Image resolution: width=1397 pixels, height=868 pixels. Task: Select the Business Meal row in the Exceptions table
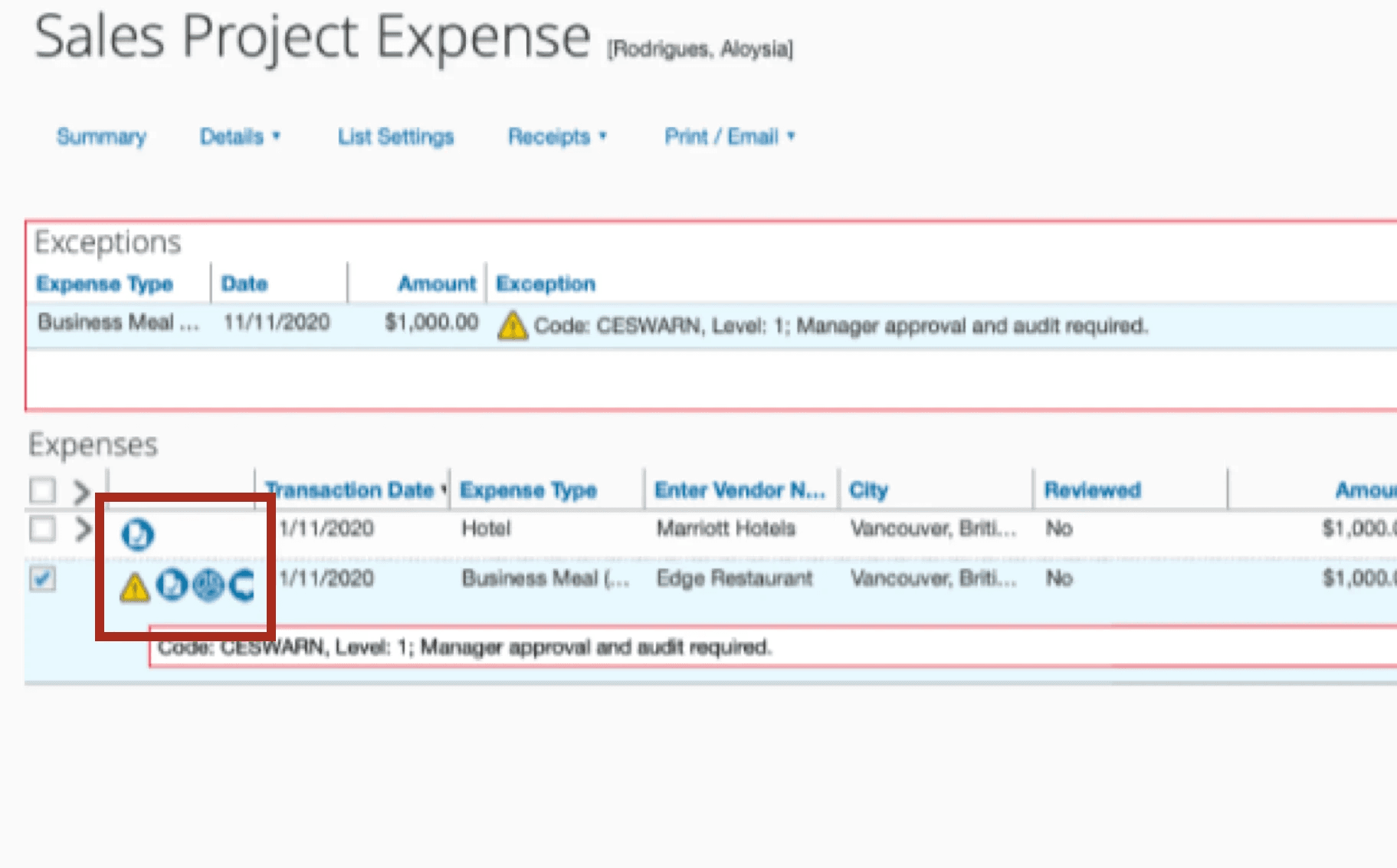click(x=711, y=325)
